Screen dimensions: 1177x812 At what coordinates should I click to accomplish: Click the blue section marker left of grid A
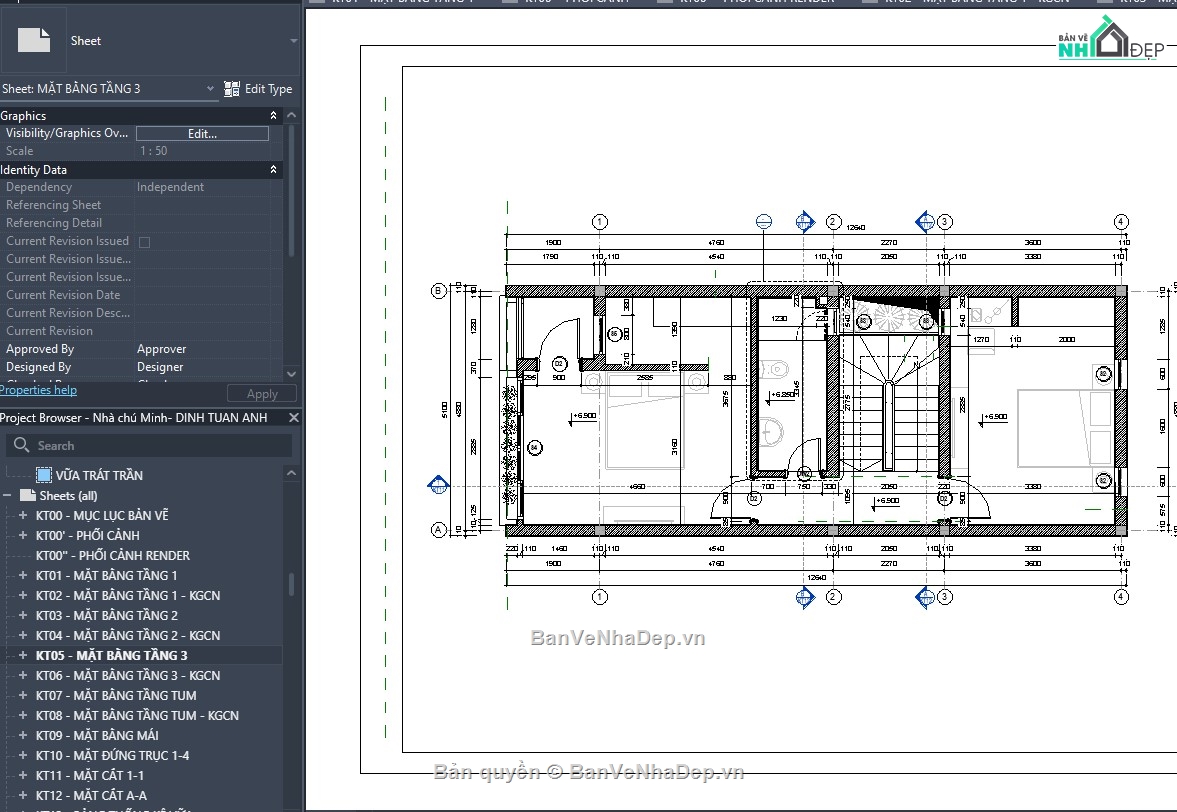[x=438, y=486]
